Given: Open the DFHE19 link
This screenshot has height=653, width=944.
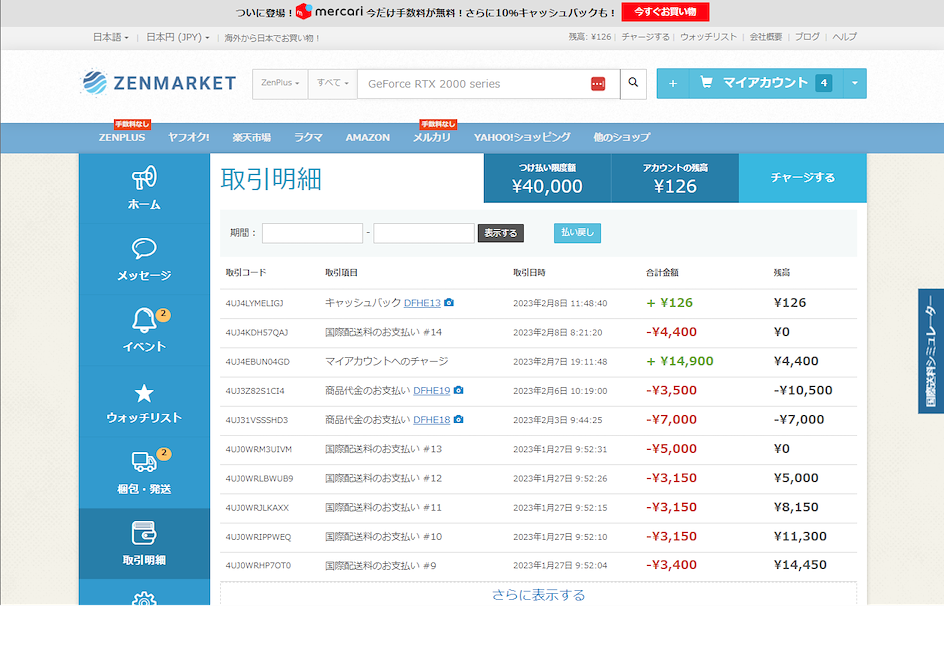Looking at the screenshot, I should click(432, 390).
